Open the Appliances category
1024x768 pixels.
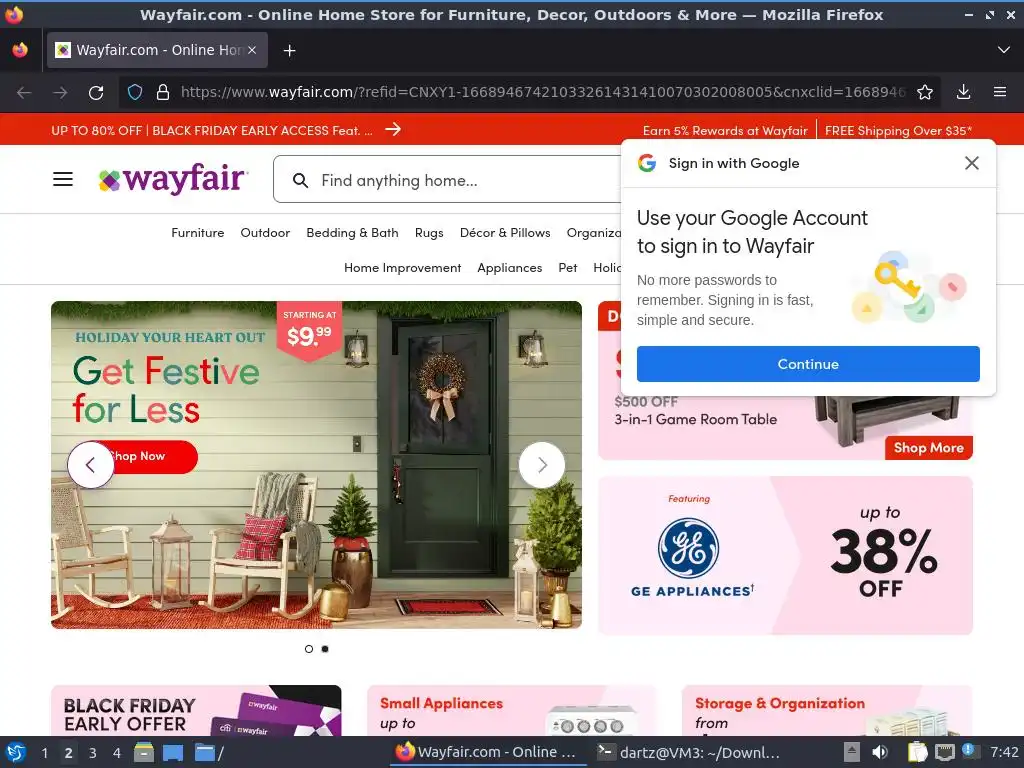pyautogui.click(x=509, y=268)
